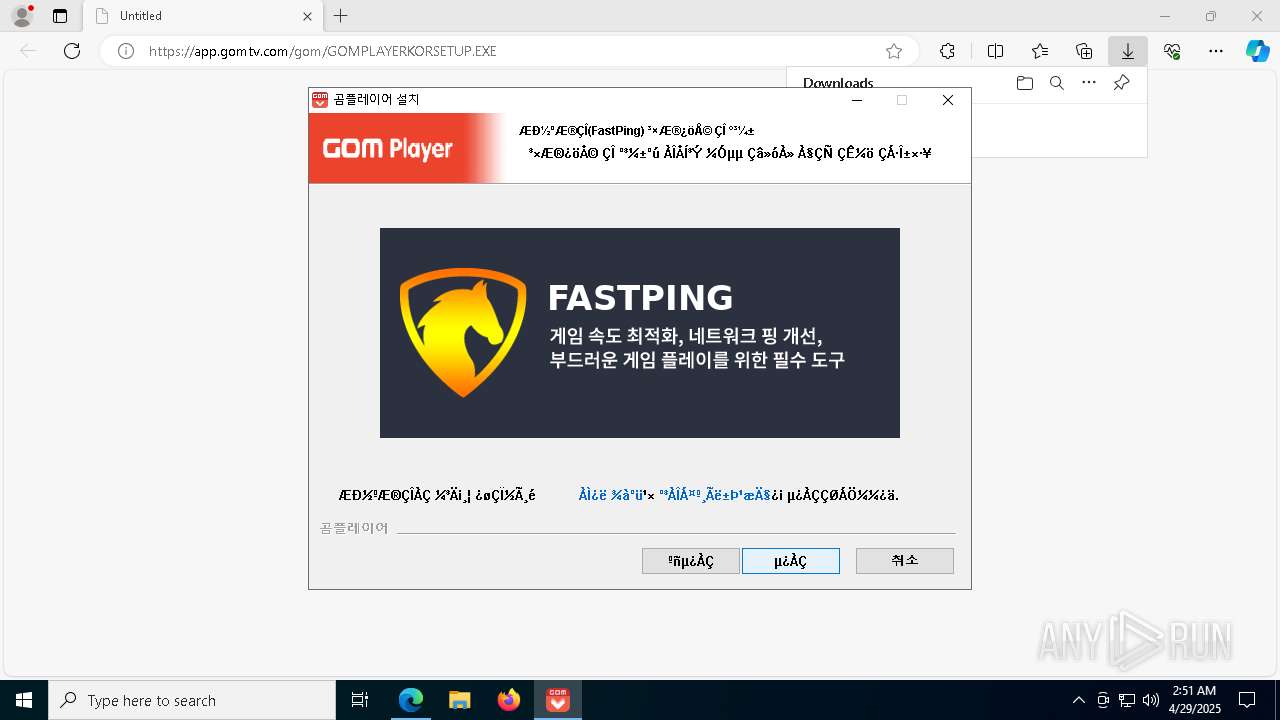The width and height of the screenshot is (1280, 720).
Task: Close the Untitled tab
Action: tap(308, 16)
